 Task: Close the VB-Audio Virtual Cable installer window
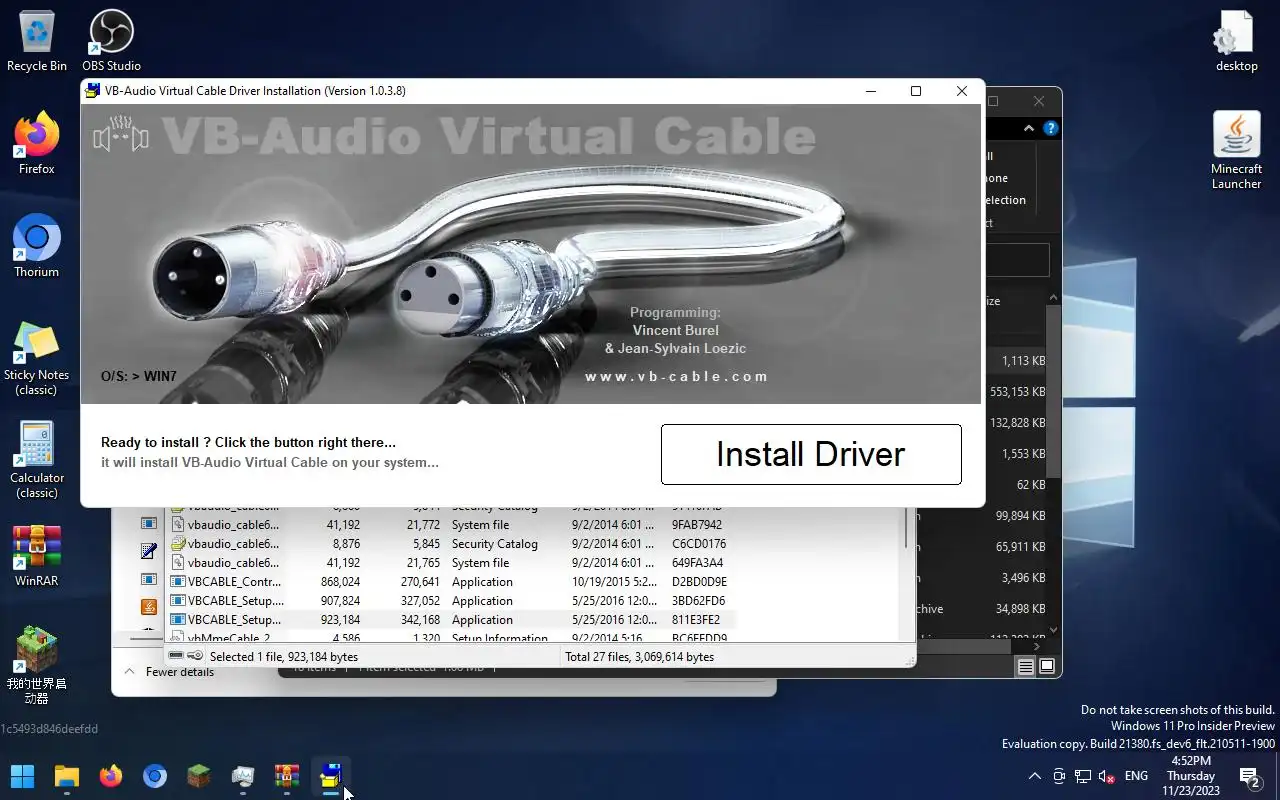962,91
